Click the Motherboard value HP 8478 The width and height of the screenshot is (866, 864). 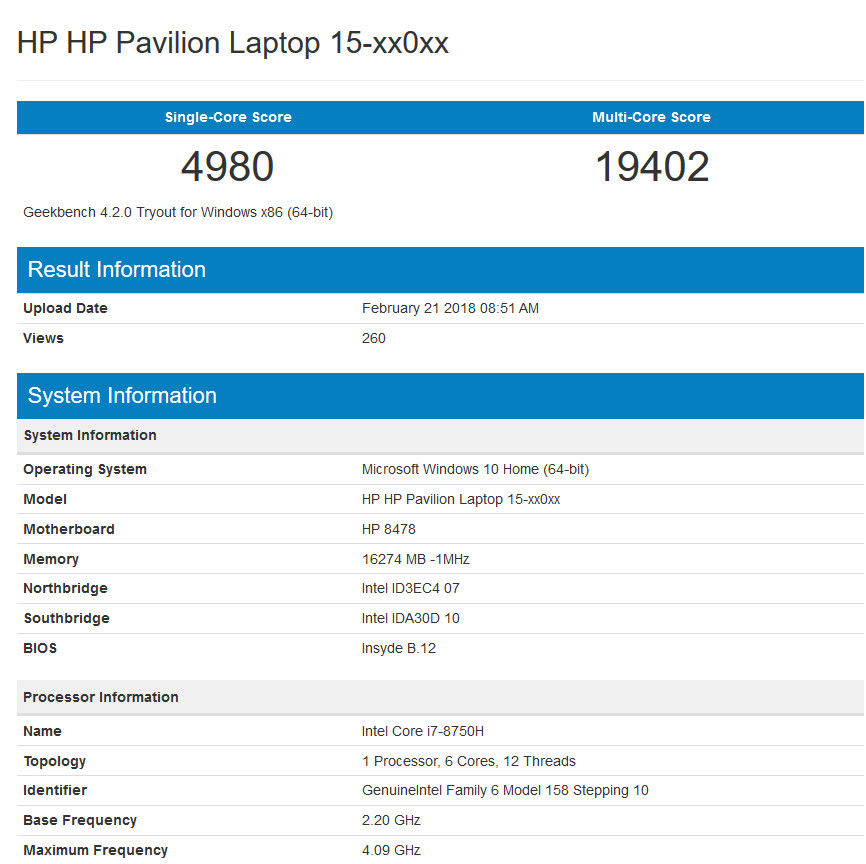tap(388, 529)
